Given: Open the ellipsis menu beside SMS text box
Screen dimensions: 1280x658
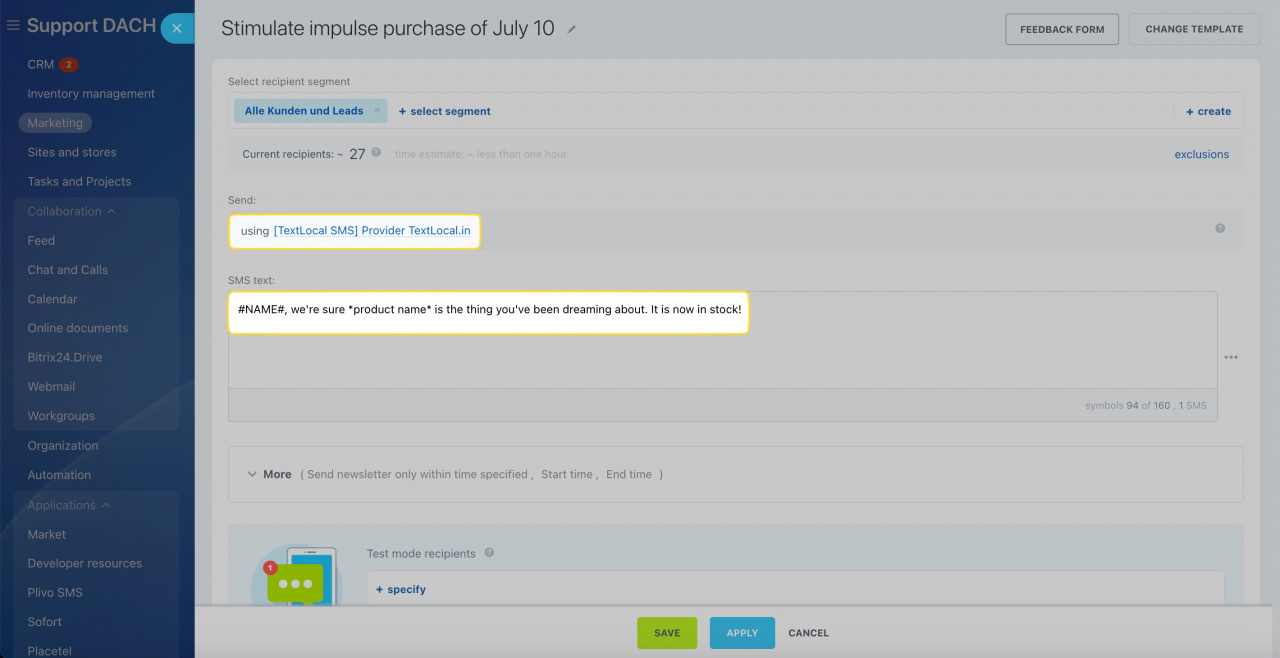Looking at the screenshot, I should point(1231,357).
